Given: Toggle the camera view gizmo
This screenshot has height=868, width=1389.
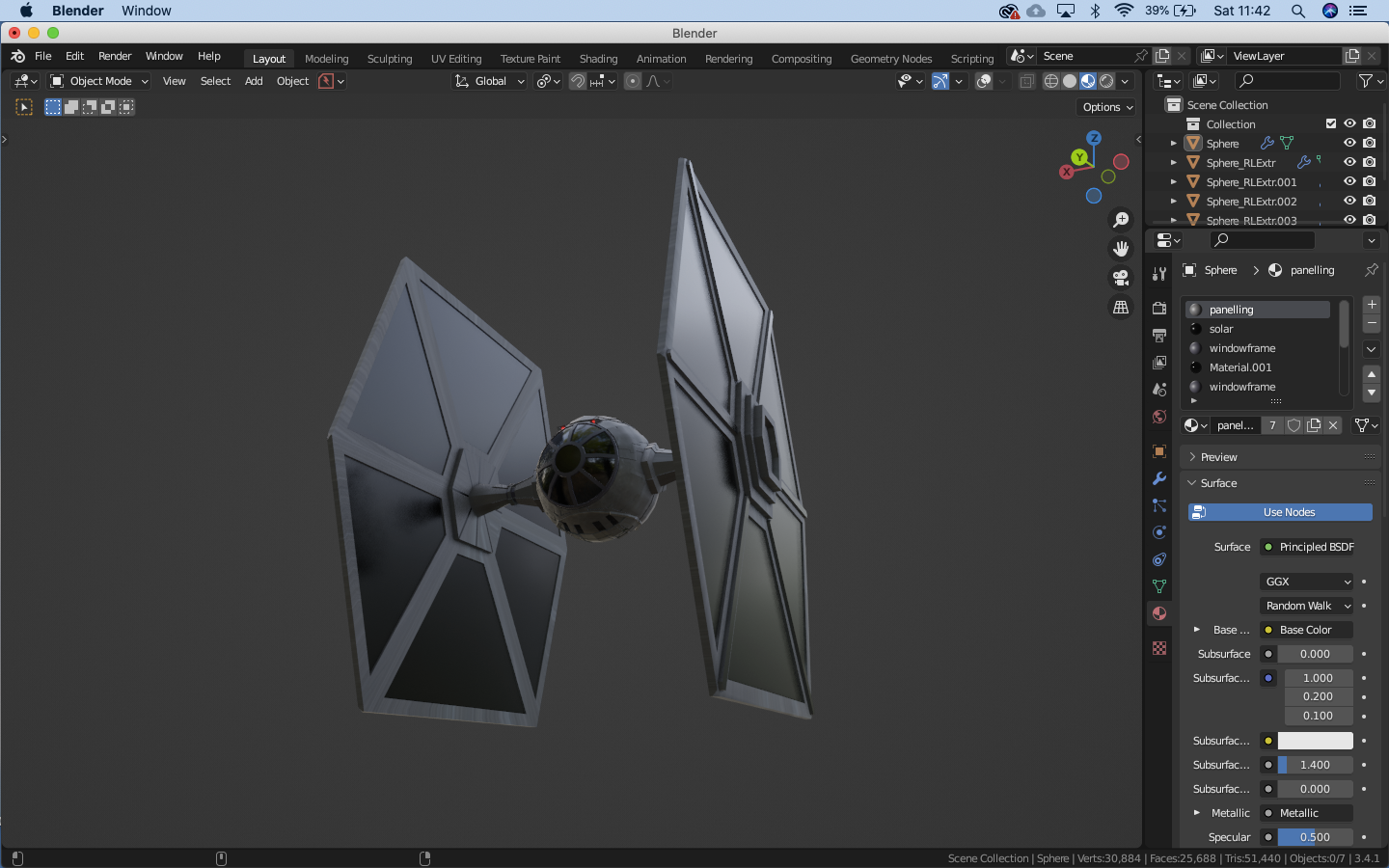Looking at the screenshot, I should (1121, 278).
